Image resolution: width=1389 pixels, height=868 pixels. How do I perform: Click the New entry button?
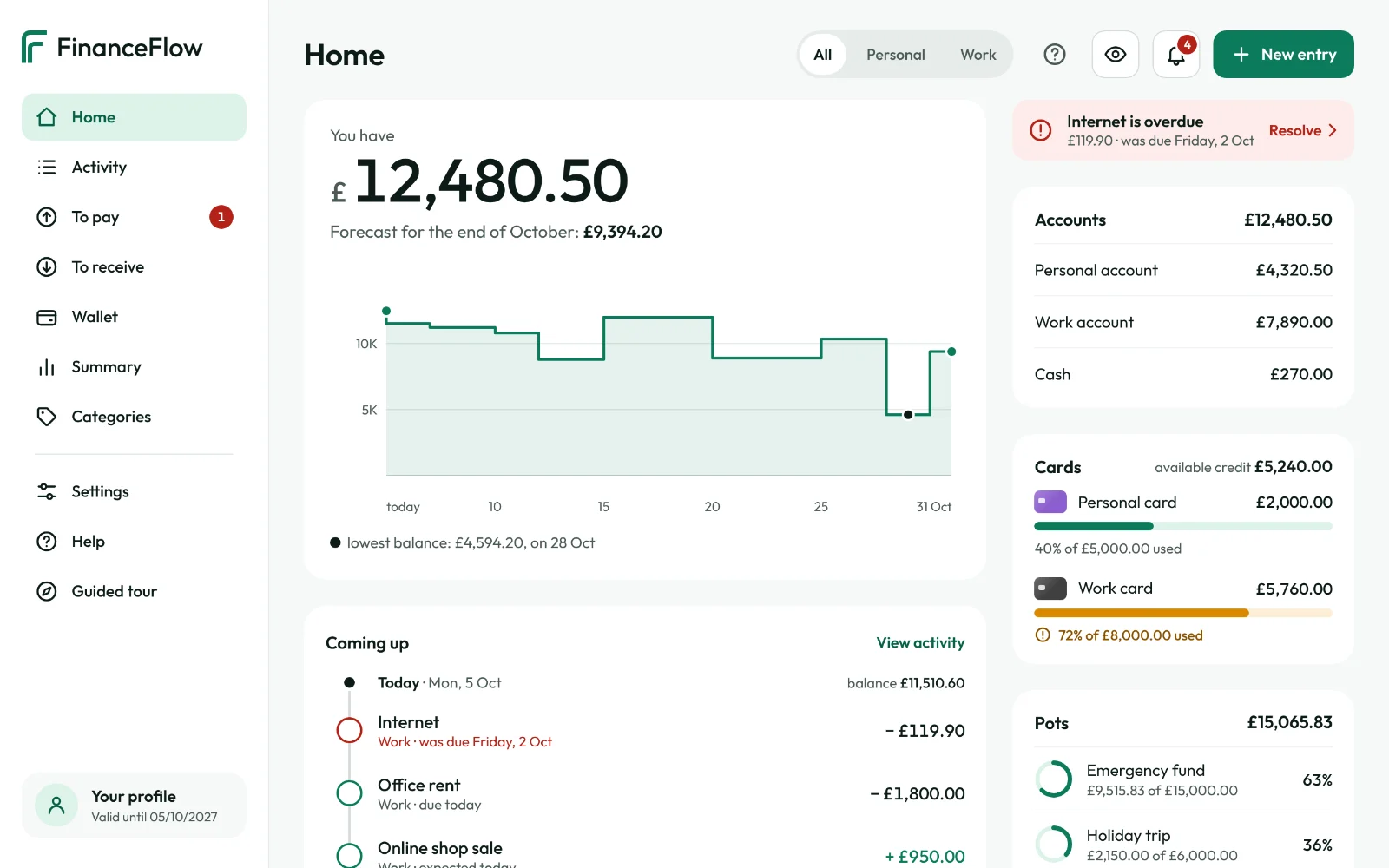[1283, 55]
